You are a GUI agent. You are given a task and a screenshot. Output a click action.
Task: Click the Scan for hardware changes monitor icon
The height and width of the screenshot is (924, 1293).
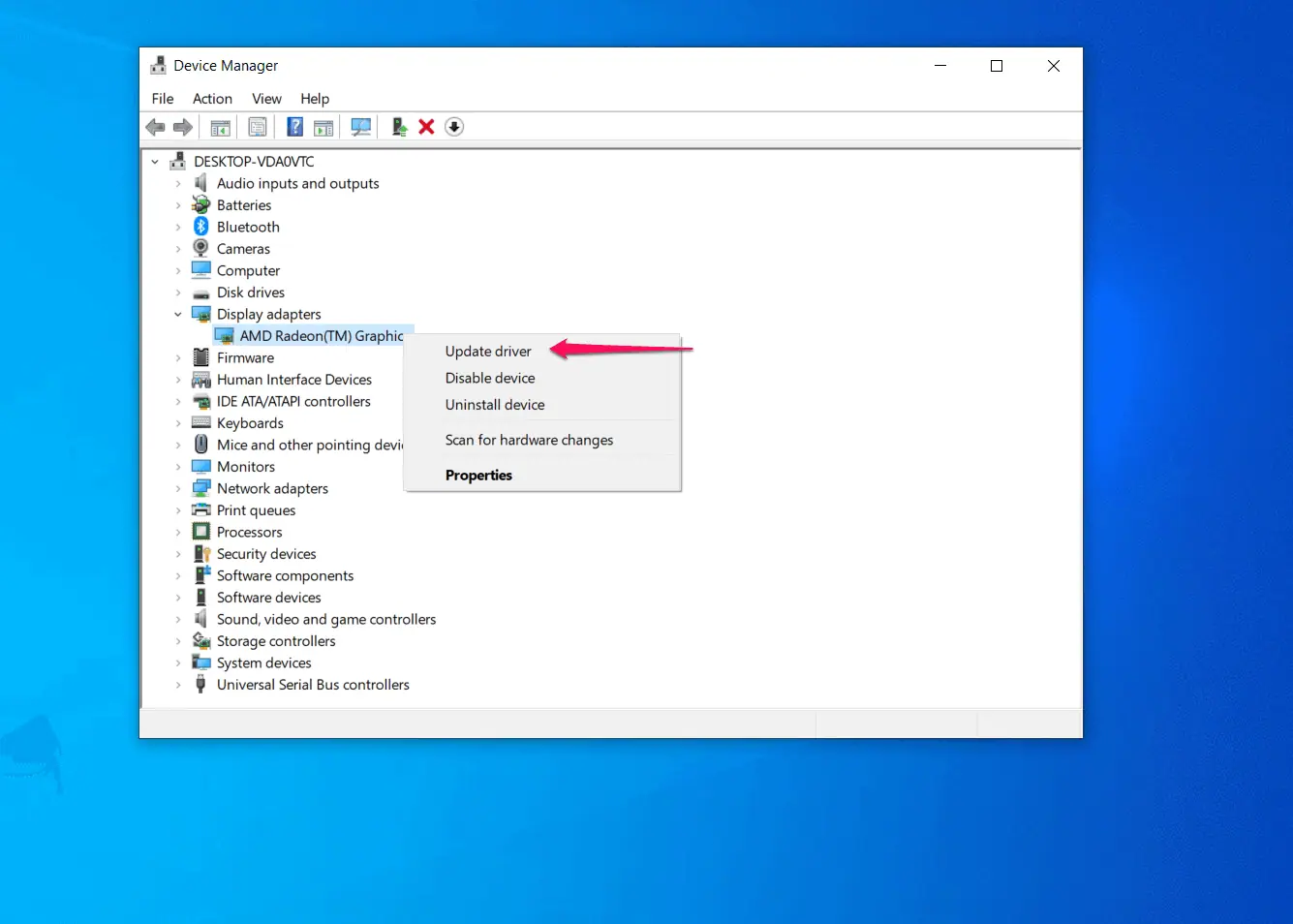361,127
